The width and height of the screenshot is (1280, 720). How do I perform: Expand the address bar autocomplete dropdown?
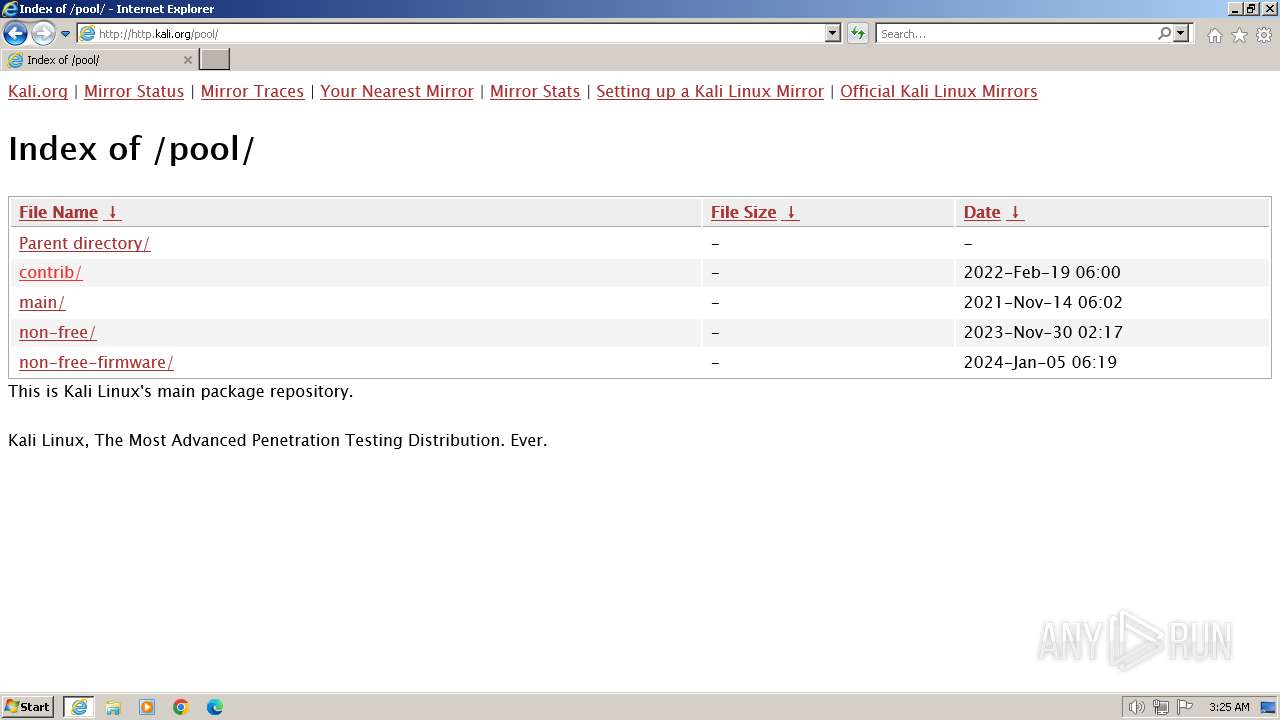point(833,33)
